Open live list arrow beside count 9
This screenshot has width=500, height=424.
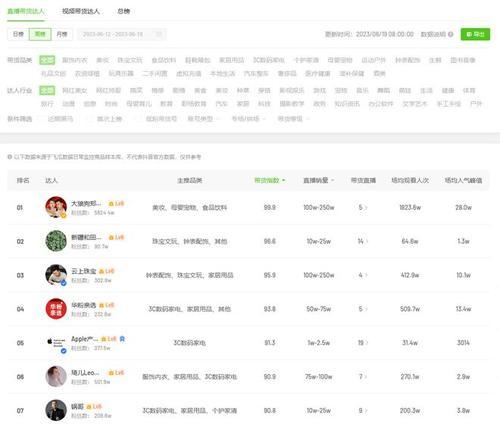pos(366,411)
